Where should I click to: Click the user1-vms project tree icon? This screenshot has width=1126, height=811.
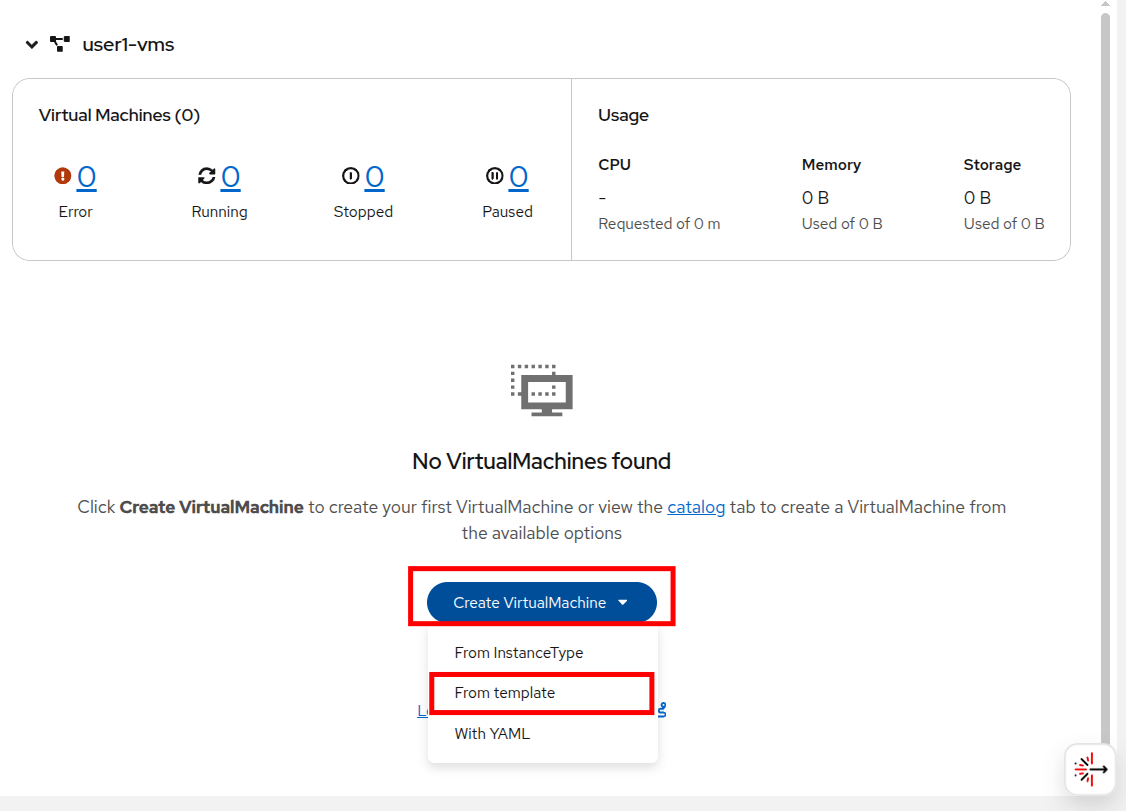tap(60, 44)
